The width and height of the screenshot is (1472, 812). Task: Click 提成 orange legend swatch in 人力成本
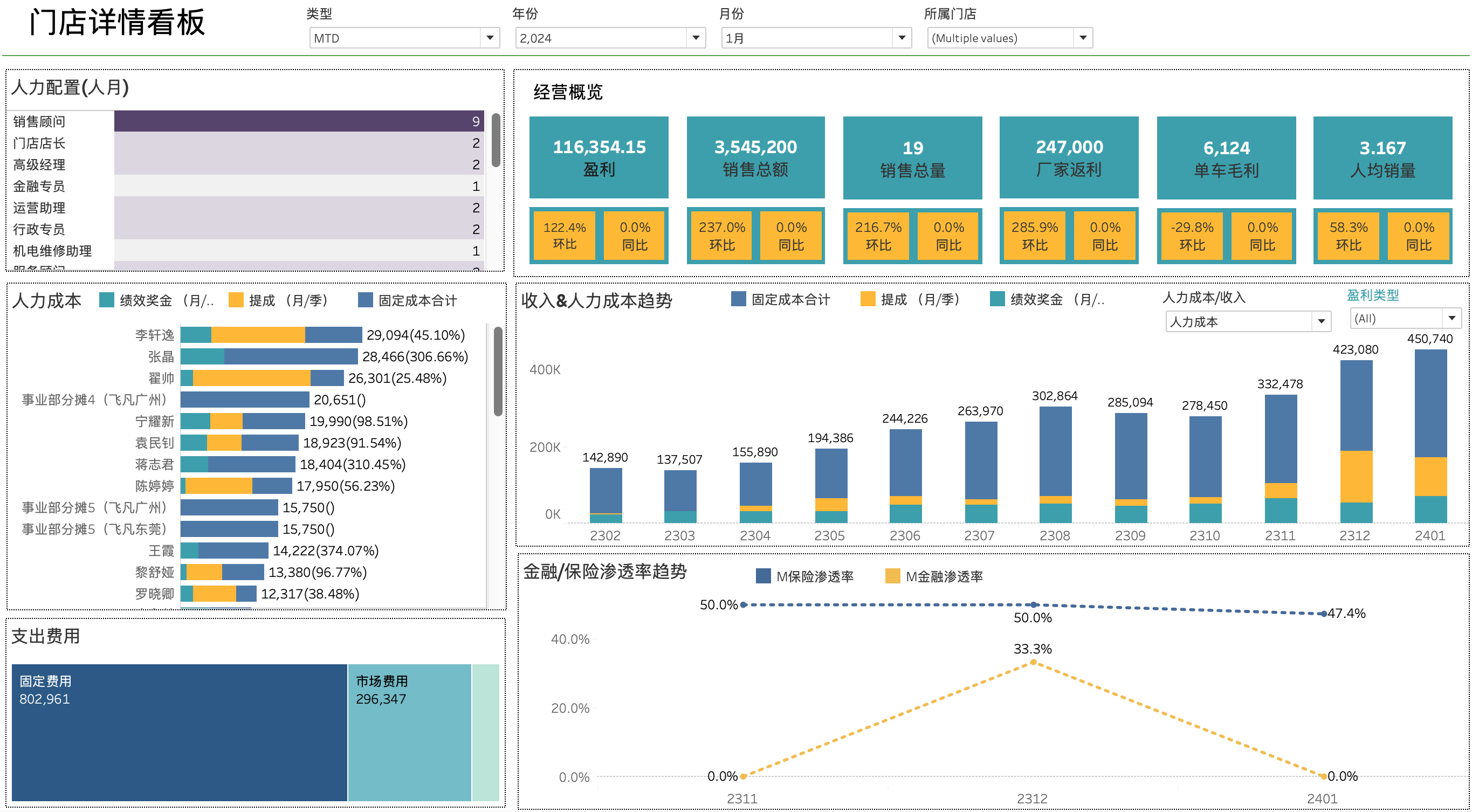[x=236, y=300]
